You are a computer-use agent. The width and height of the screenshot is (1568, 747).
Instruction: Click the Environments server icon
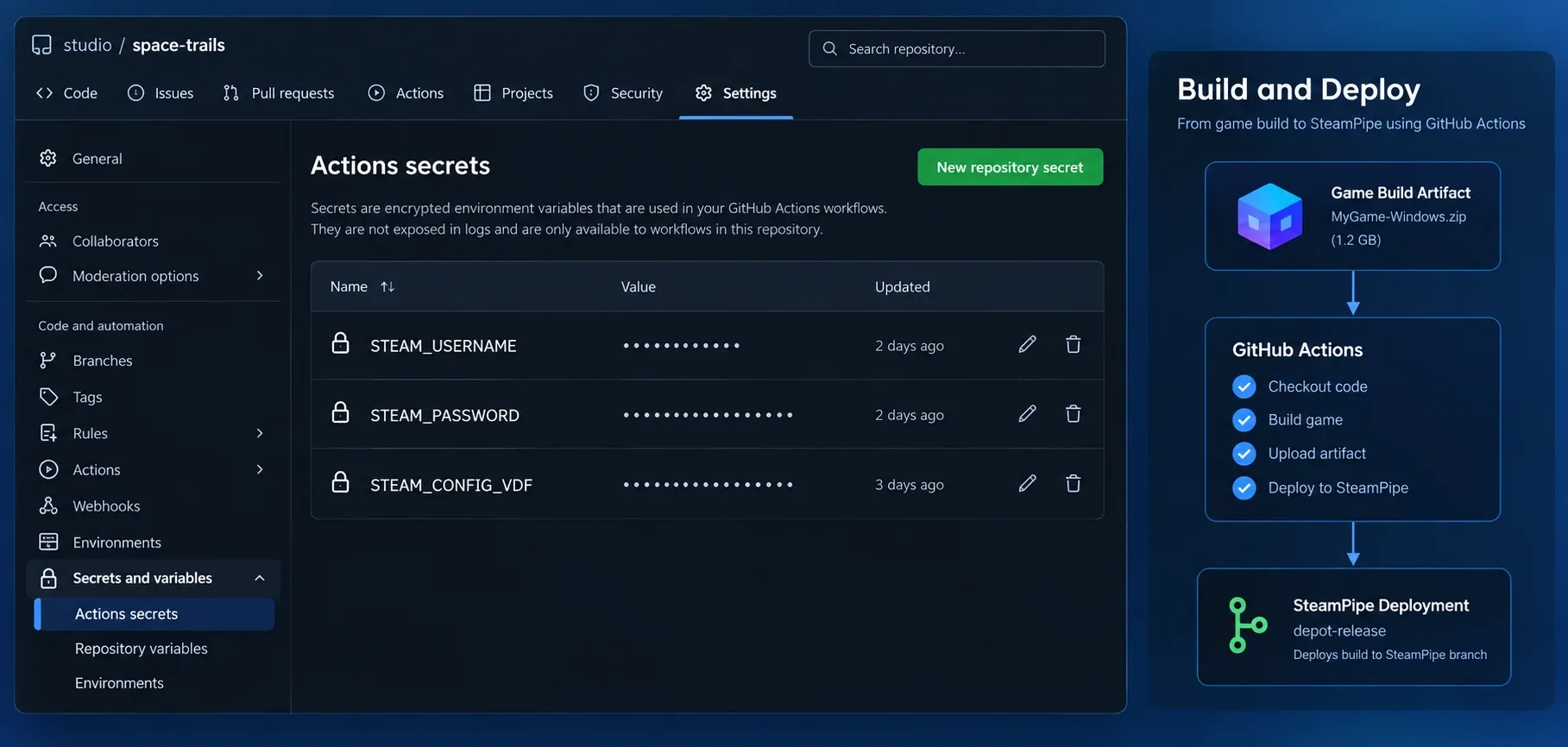pyautogui.click(x=48, y=542)
